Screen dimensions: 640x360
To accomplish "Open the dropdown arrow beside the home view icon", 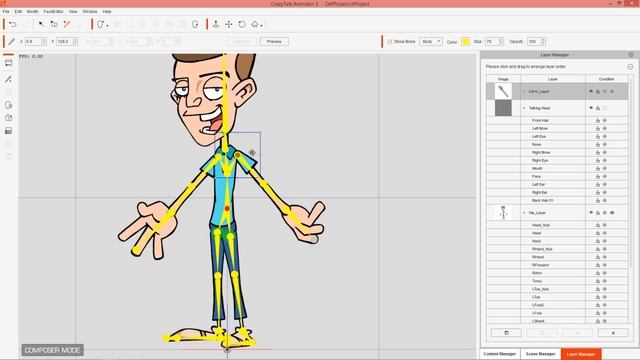I will point(261,26).
